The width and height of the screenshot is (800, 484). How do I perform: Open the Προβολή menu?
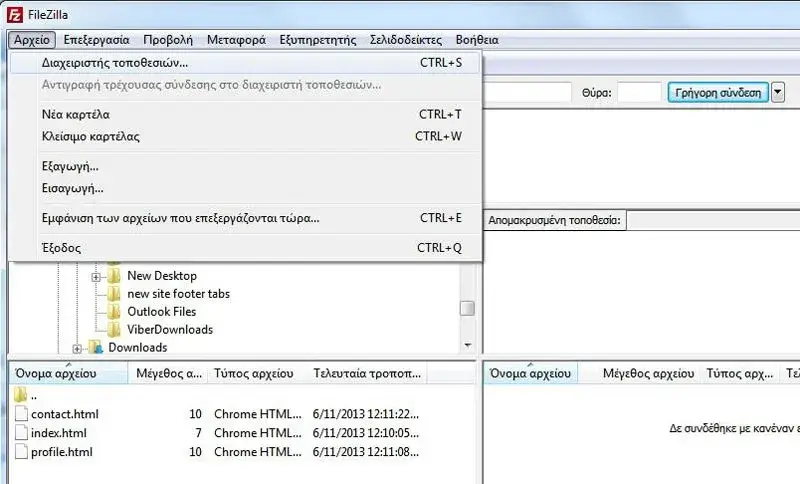click(168, 40)
